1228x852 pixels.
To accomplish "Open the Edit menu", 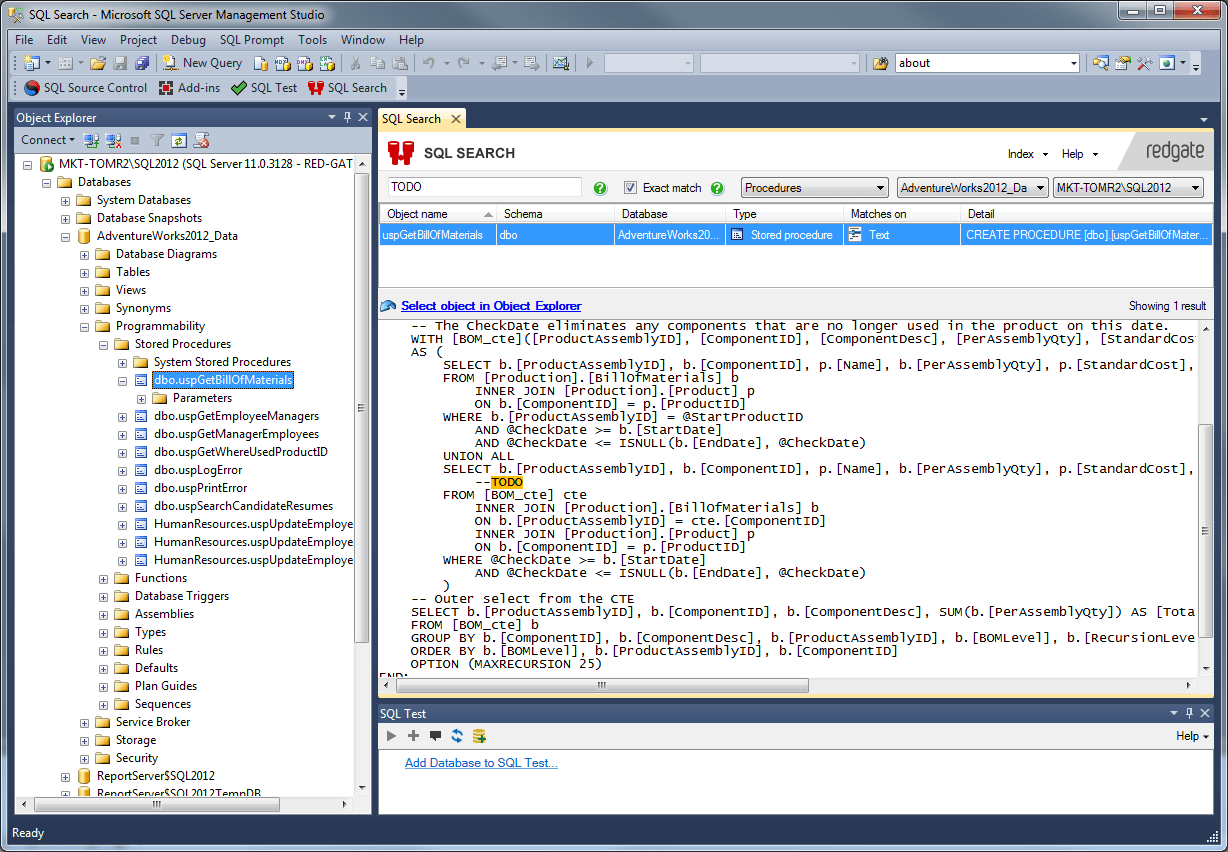I will pos(57,40).
